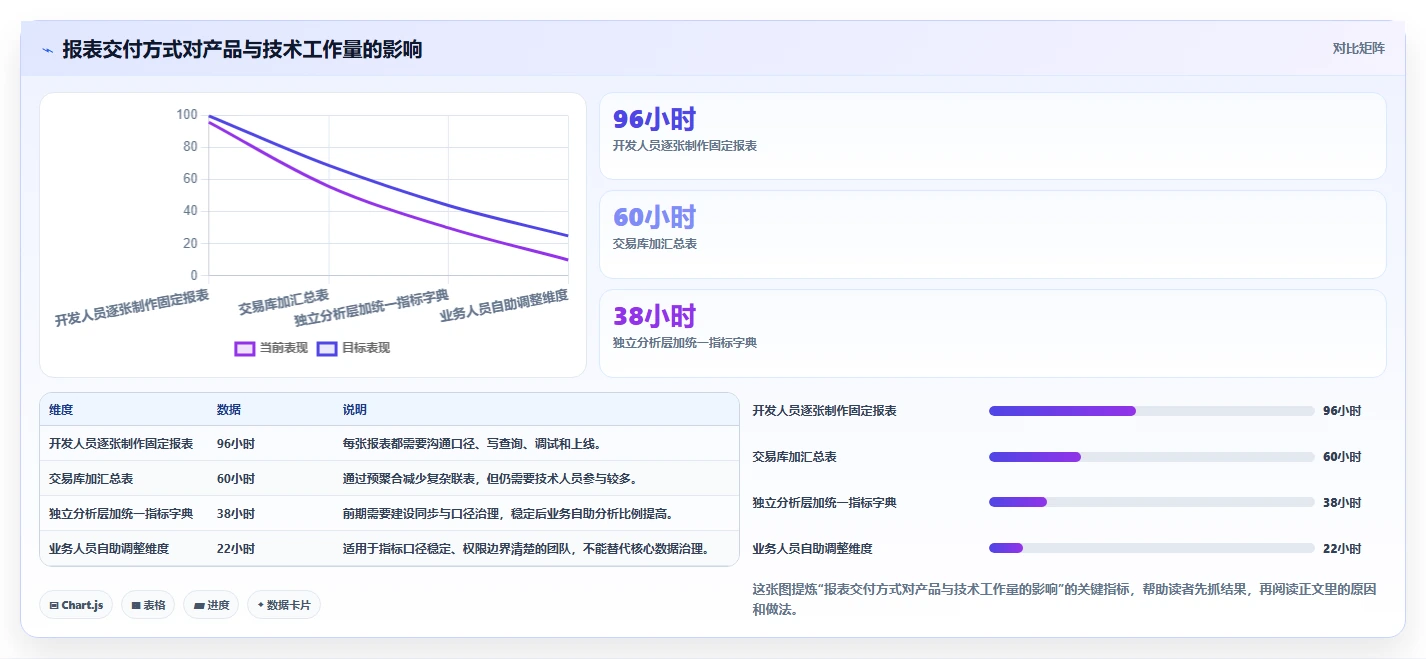Click description starting 通过预聚合减少复杂联表
The height and width of the screenshot is (659, 1426).
click(x=490, y=479)
